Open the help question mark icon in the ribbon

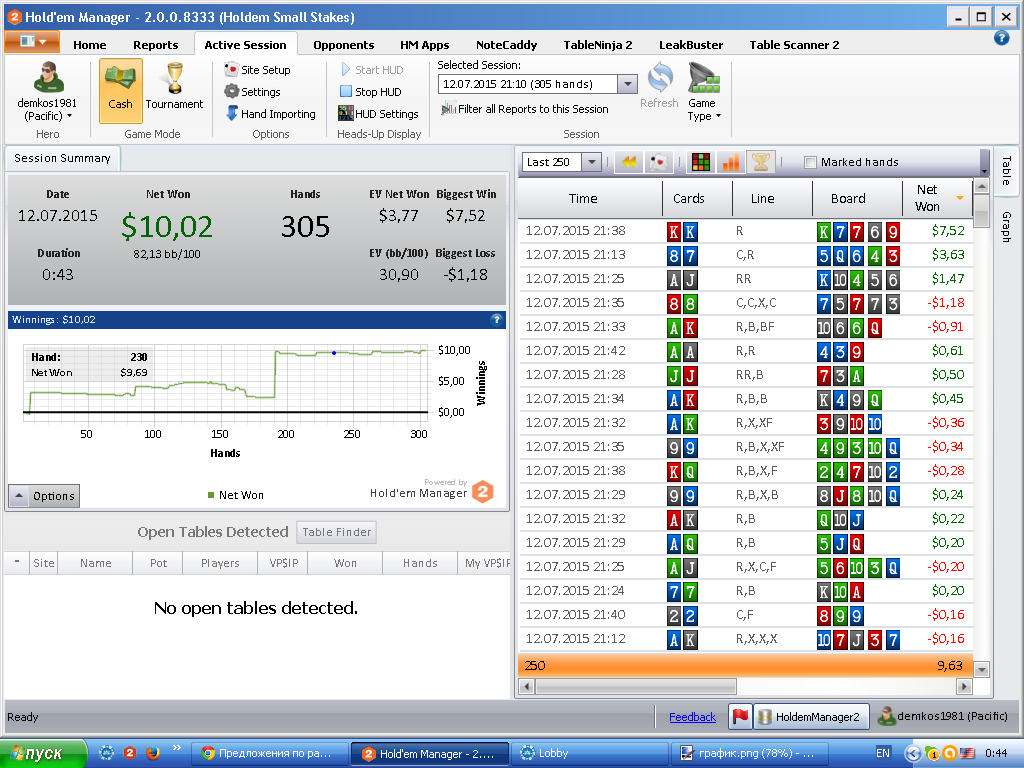(x=1002, y=38)
